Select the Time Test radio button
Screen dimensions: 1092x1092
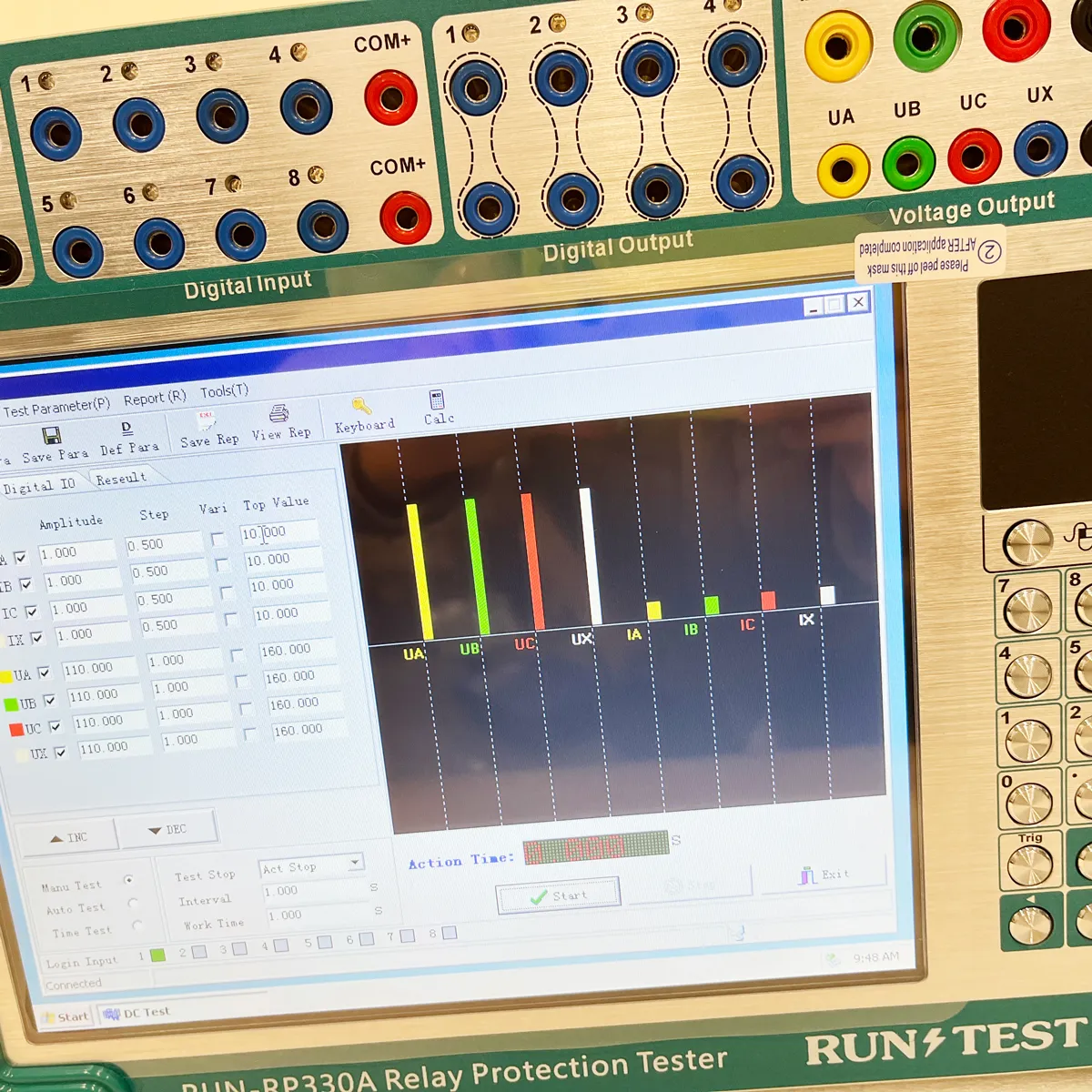138,925
